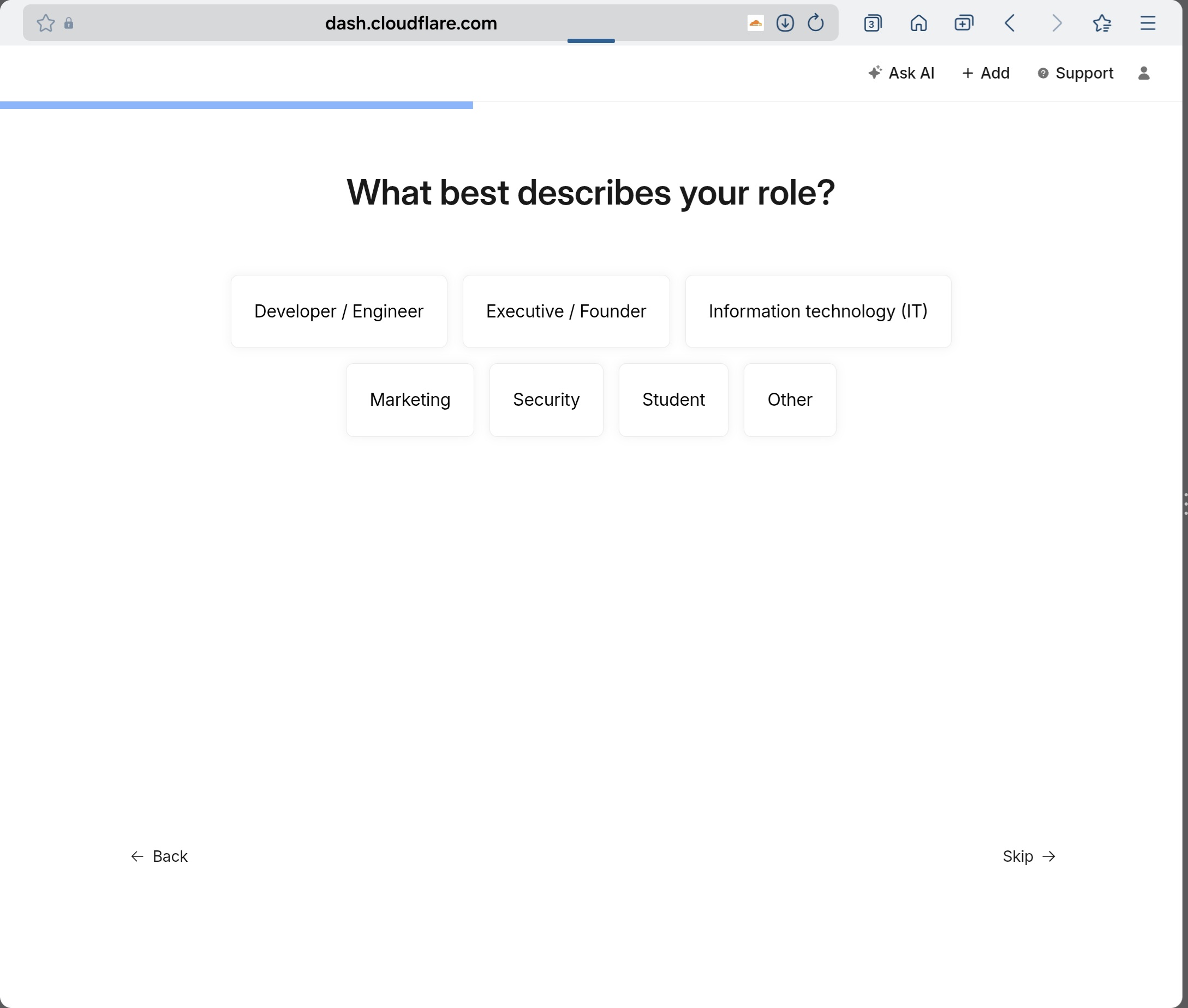Navigate back with browser left chevron
The height and width of the screenshot is (1008, 1188).
pyautogui.click(x=1010, y=23)
